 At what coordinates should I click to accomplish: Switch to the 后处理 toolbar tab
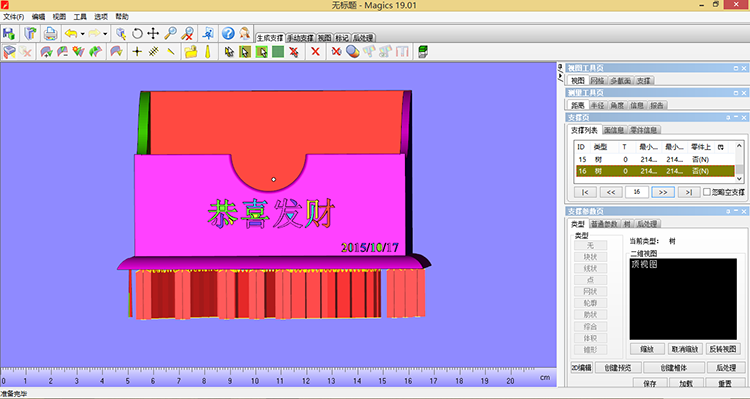click(x=363, y=38)
